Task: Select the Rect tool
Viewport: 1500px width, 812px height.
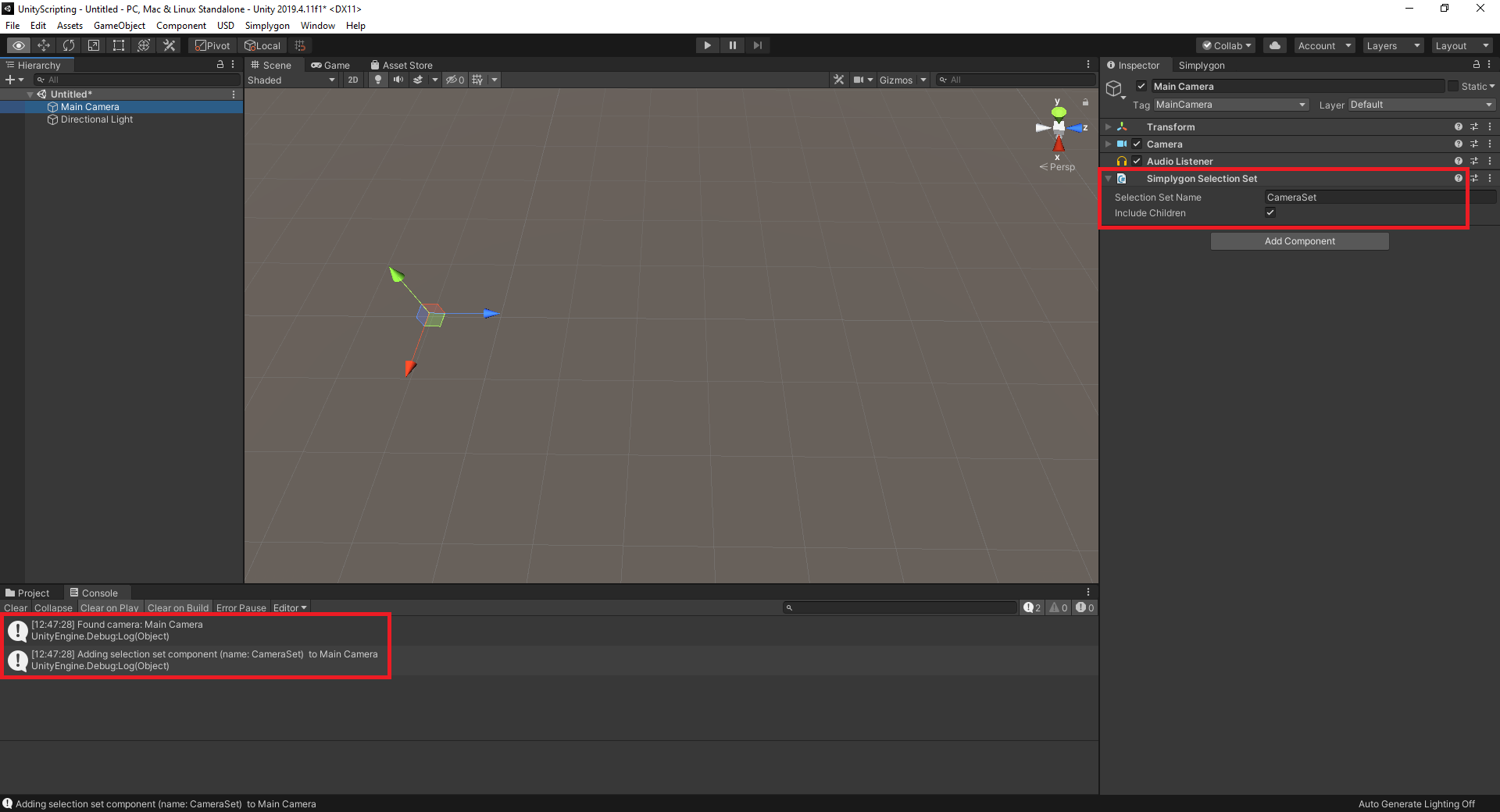Action: (x=119, y=45)
